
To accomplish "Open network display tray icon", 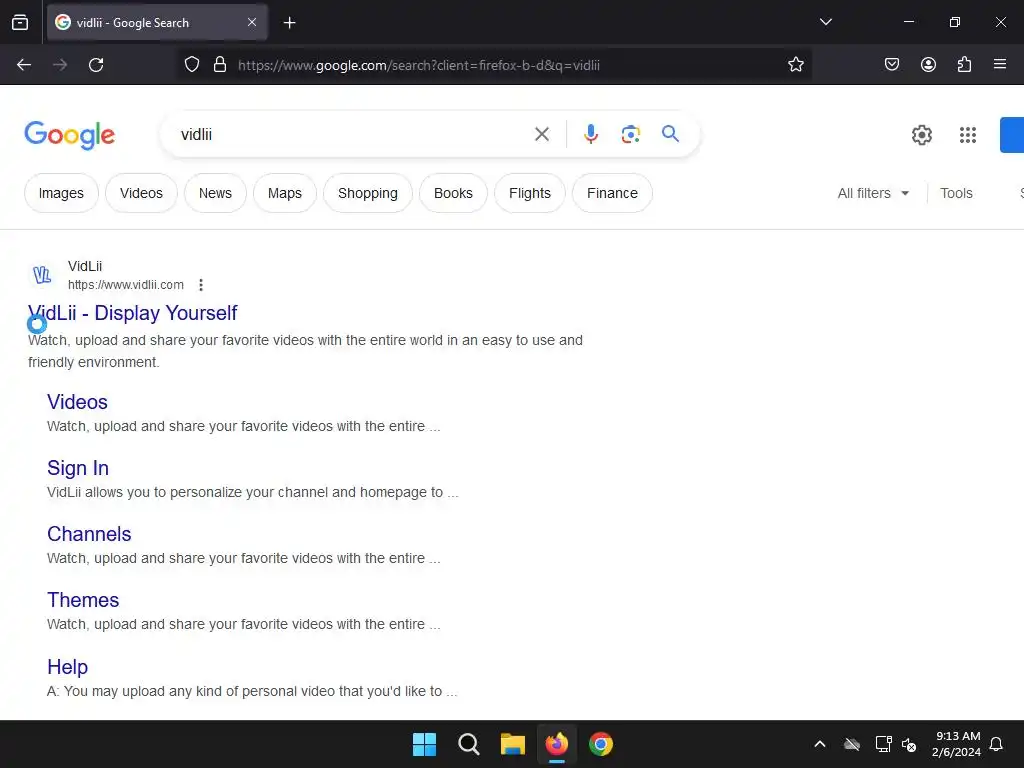I will pyautogui.click(x=883, y=744).
